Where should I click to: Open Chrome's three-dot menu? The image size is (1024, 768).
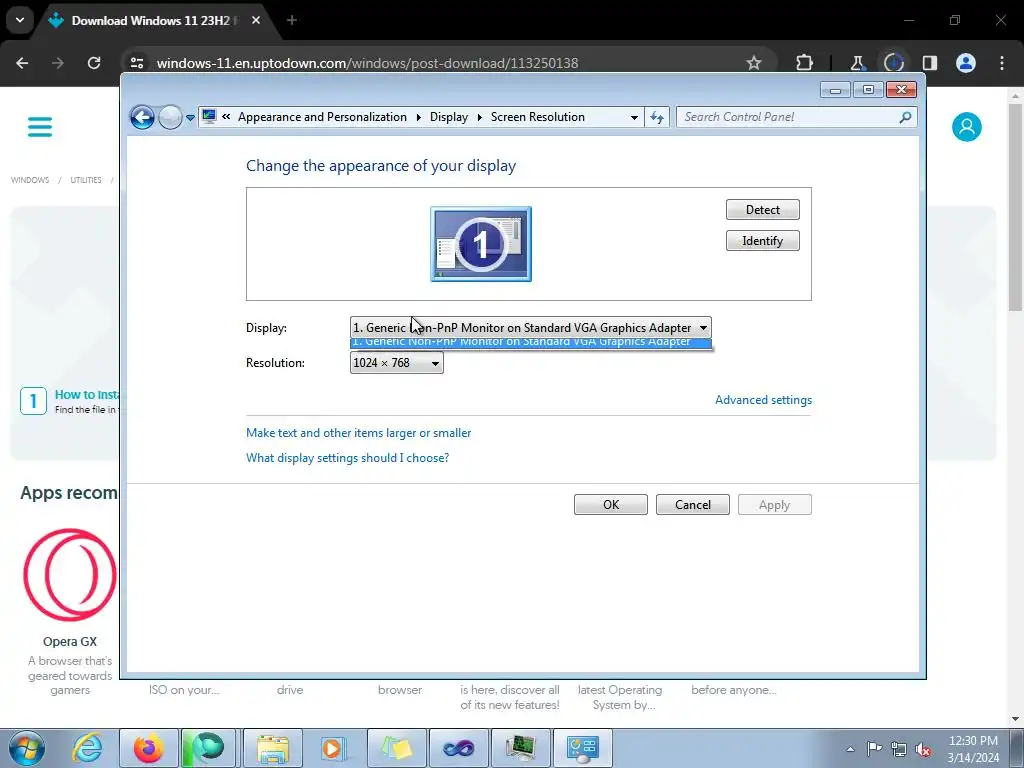1002,63
